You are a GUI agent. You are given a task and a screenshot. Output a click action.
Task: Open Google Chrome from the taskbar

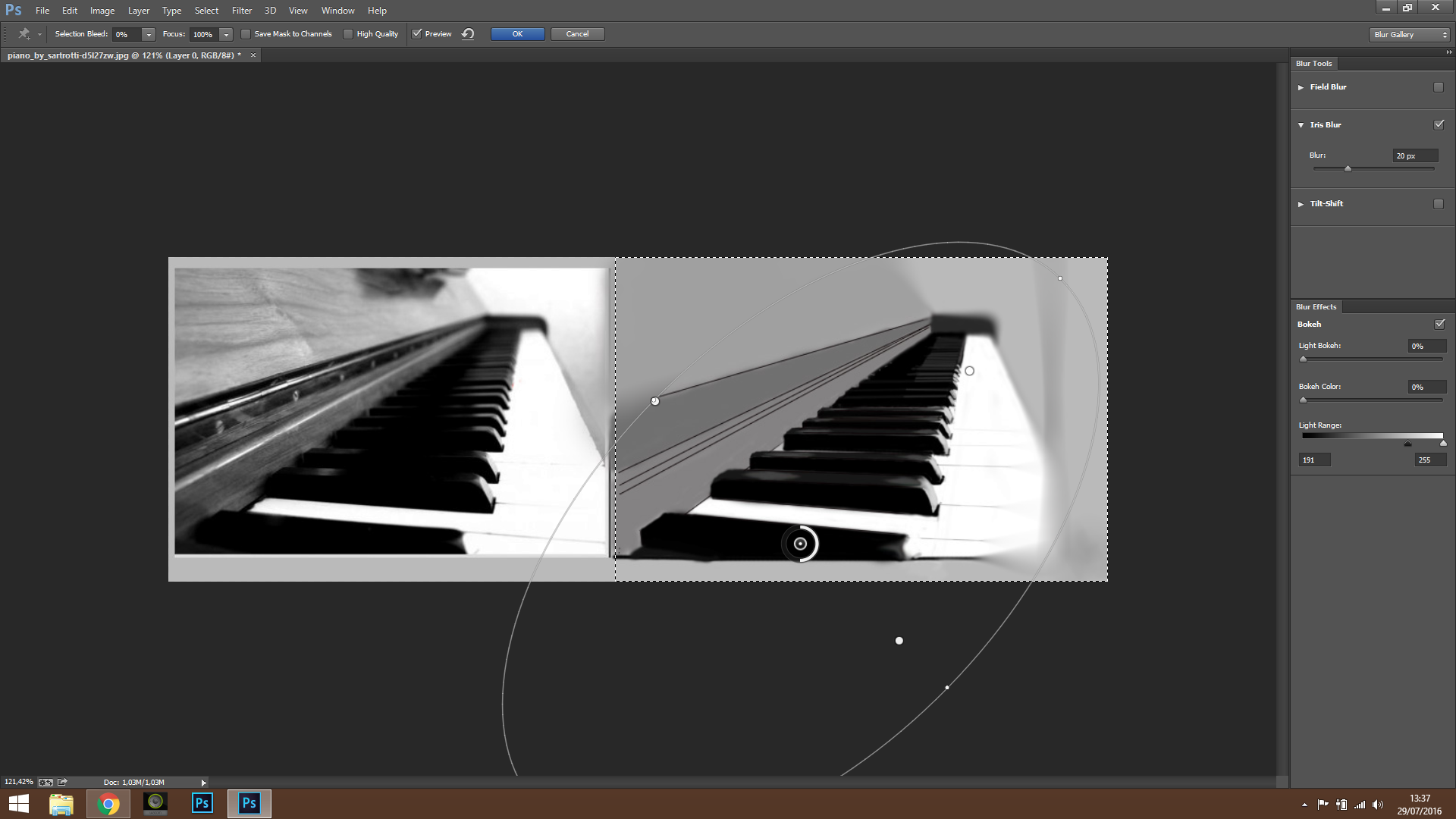pyautogui.click(x=108, y=804)
